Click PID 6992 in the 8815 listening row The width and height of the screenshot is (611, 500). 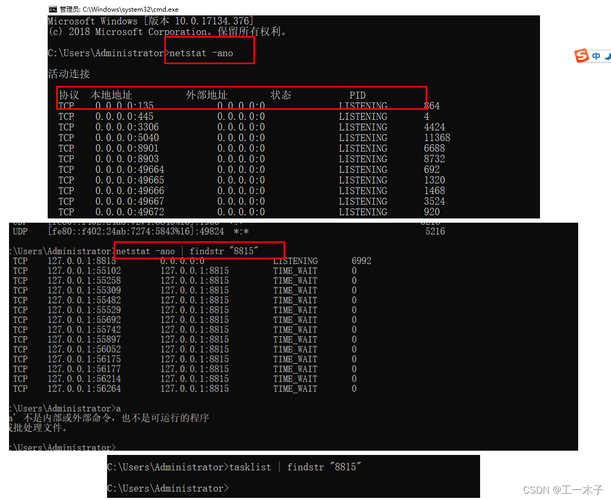pos(361,260)
